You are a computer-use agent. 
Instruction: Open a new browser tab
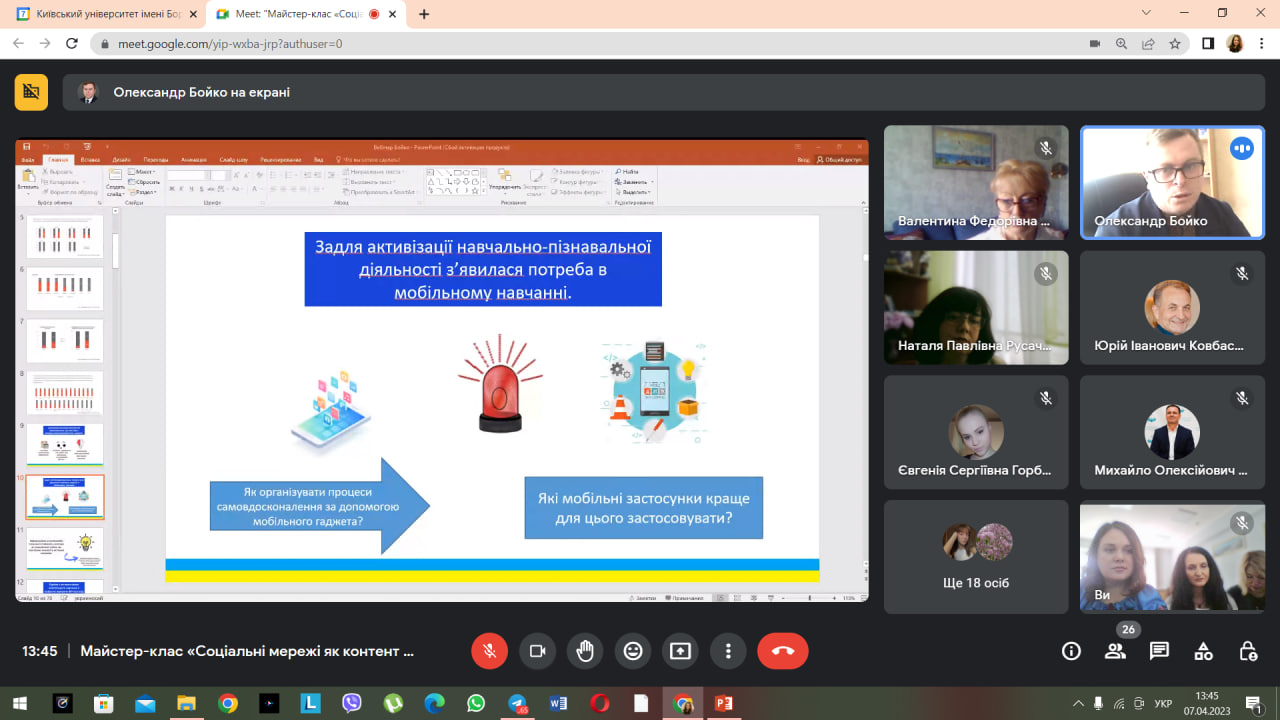click(x=425, y=15)
